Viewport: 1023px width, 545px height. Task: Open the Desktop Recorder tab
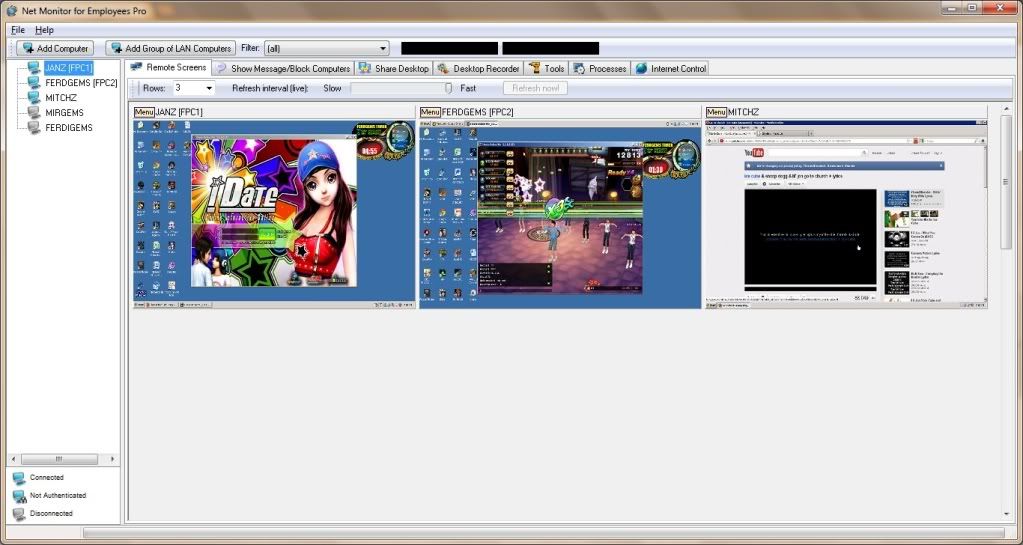tap(478, 69)
